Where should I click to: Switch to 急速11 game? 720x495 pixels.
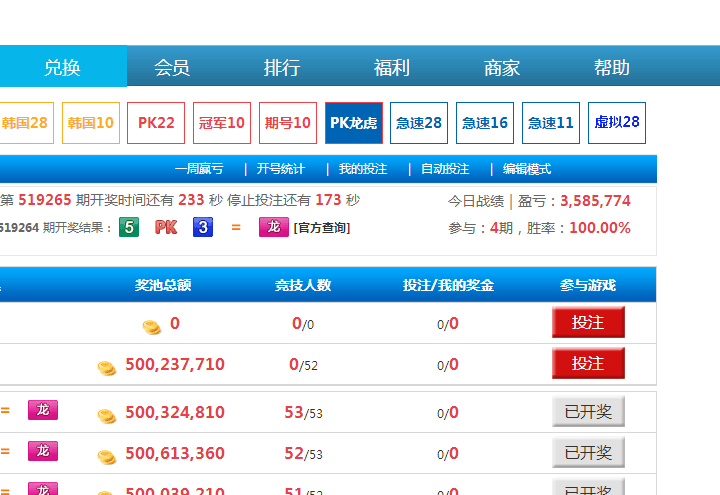pyautogui.click(x=551, y=123)
